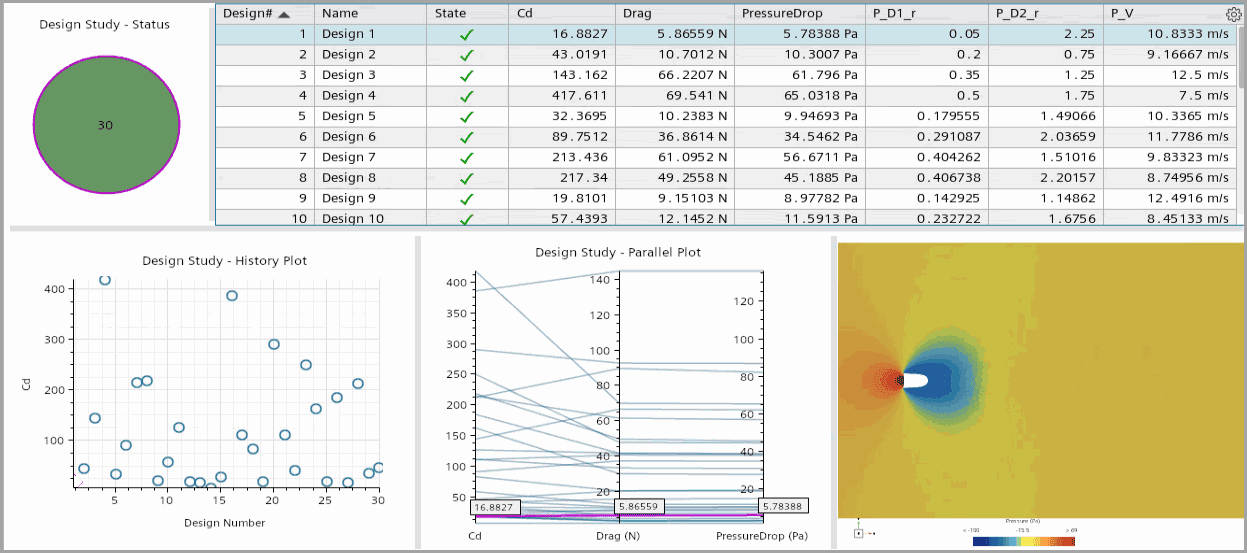Click the highest Cd point in History Plot
Image resolution: width=1247 pixels, height=553 pixels.
point(105,280)
